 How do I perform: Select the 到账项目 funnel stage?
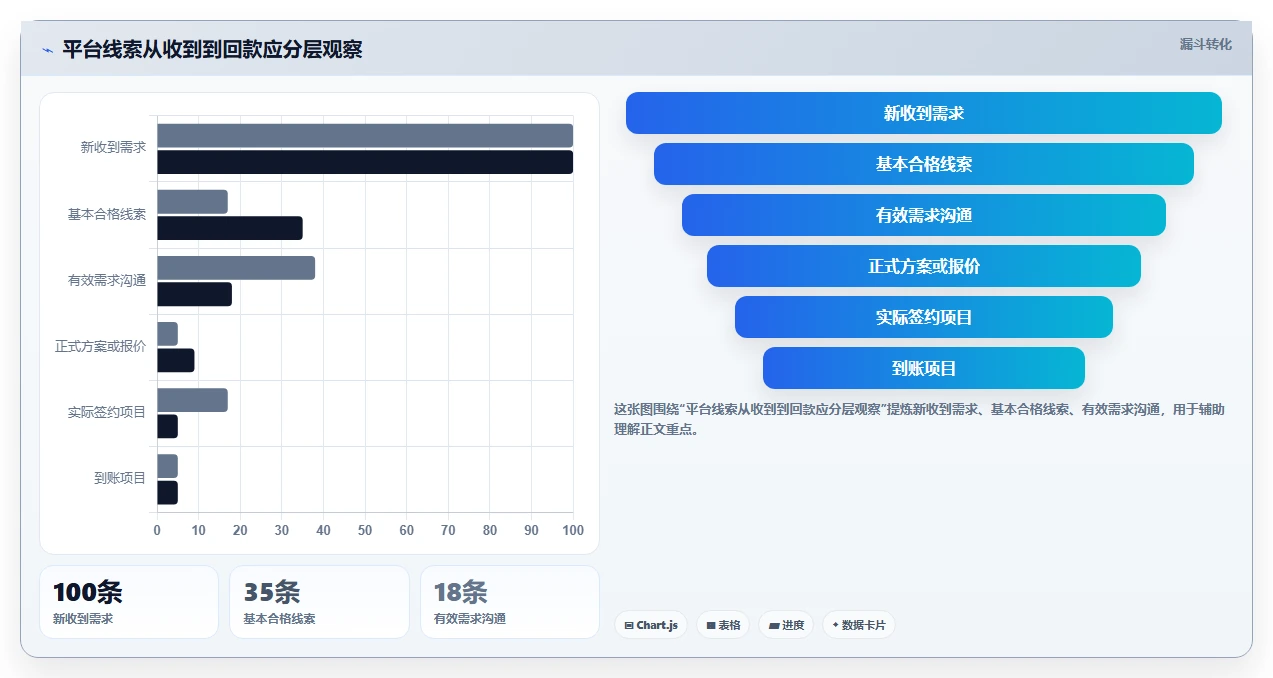[x=923, y=368]
